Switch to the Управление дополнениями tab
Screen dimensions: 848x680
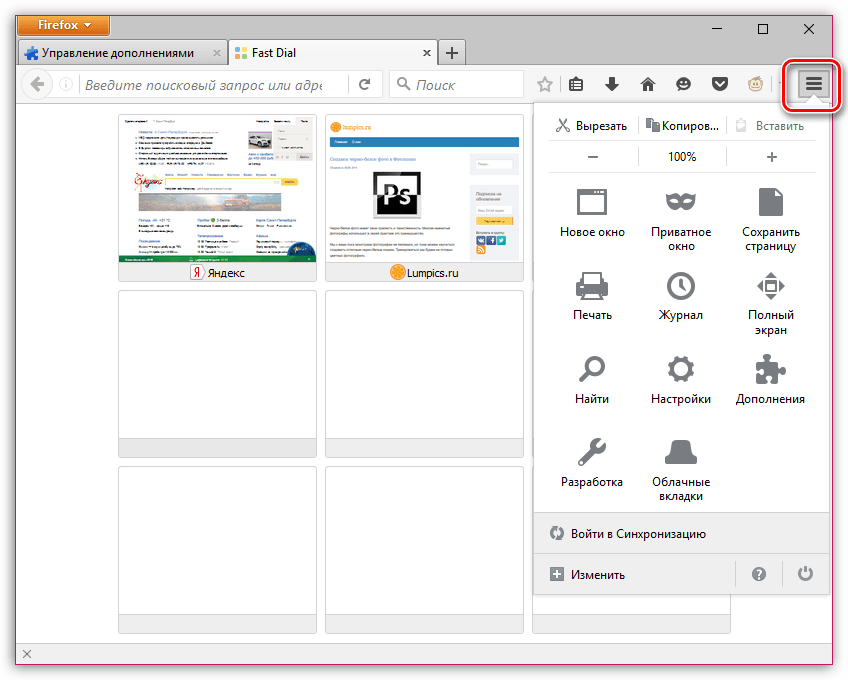click(x=120, y=53)
